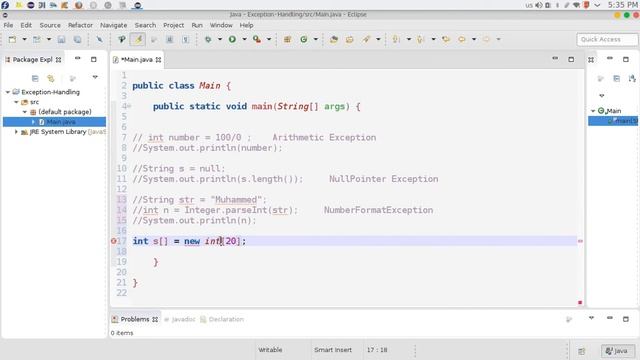Collapse the Main class in Outline
Viewport: 640px width, 360px height.
[593, 111]
